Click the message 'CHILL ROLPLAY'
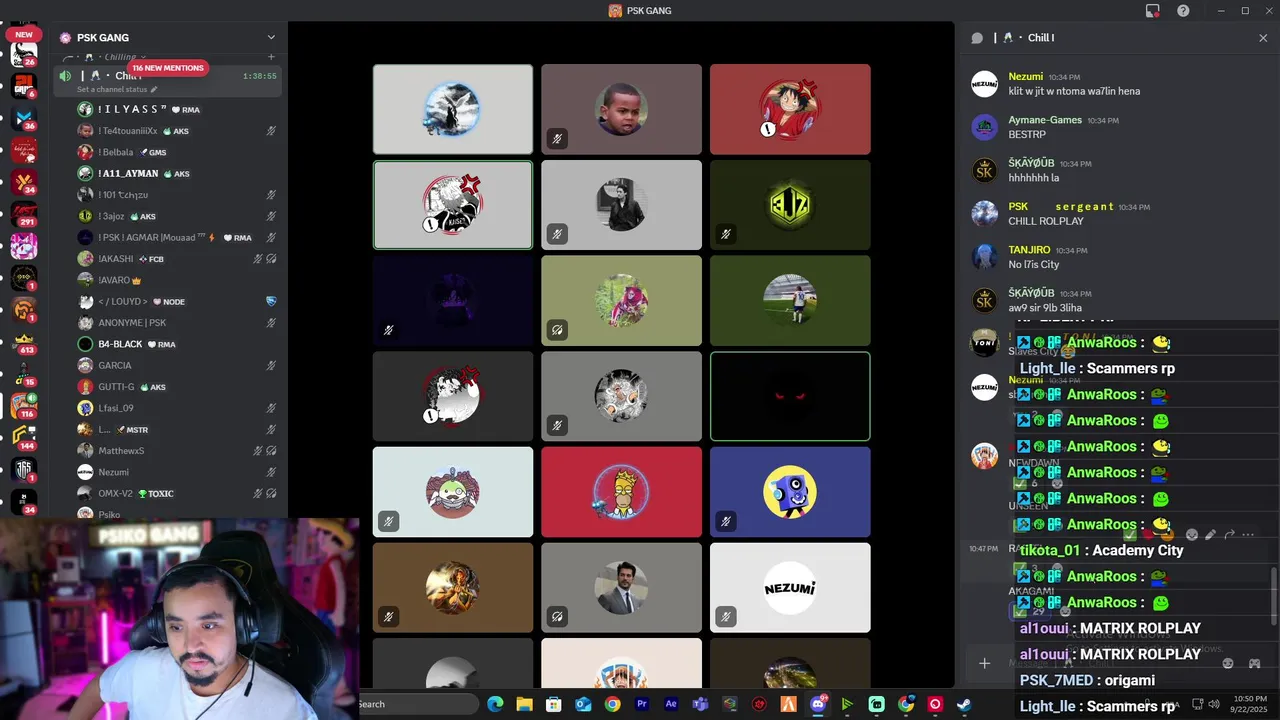This screenshot has width=1280, height=720. click(1046, 221)
